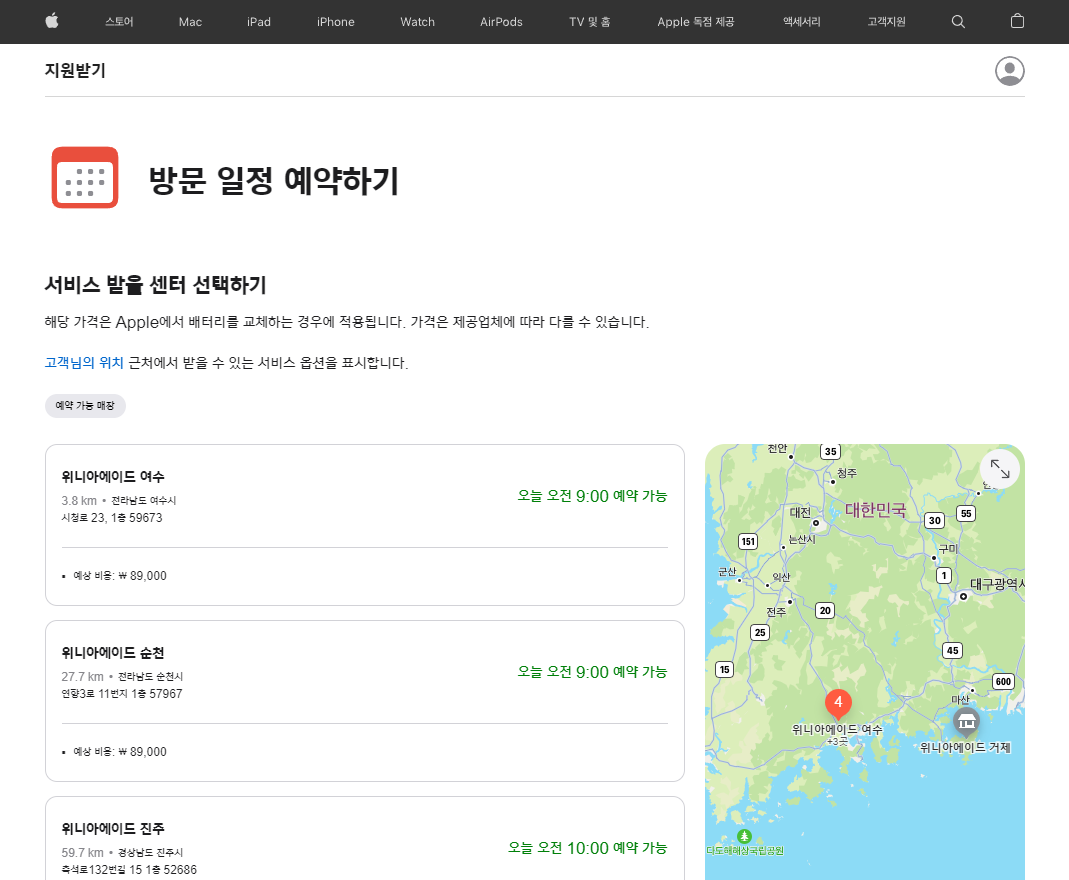Select the 위니아에이드 순천 store card

pyautogui.click(x=365, y=701)
